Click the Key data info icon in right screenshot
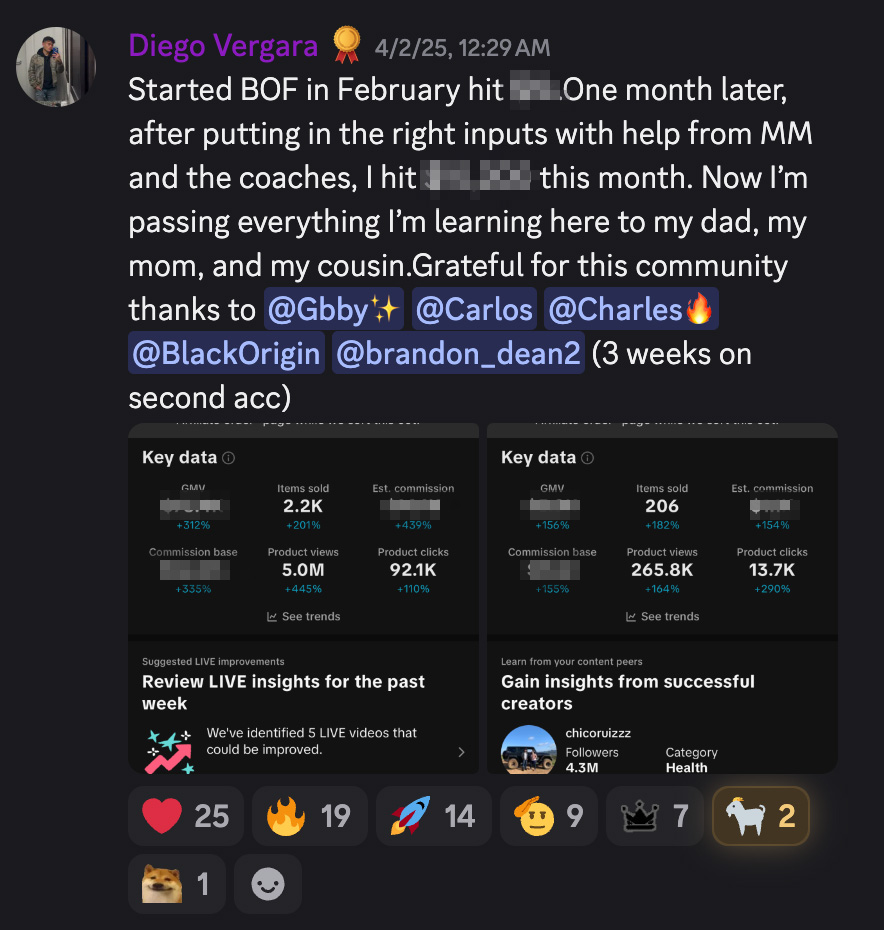 588,458
